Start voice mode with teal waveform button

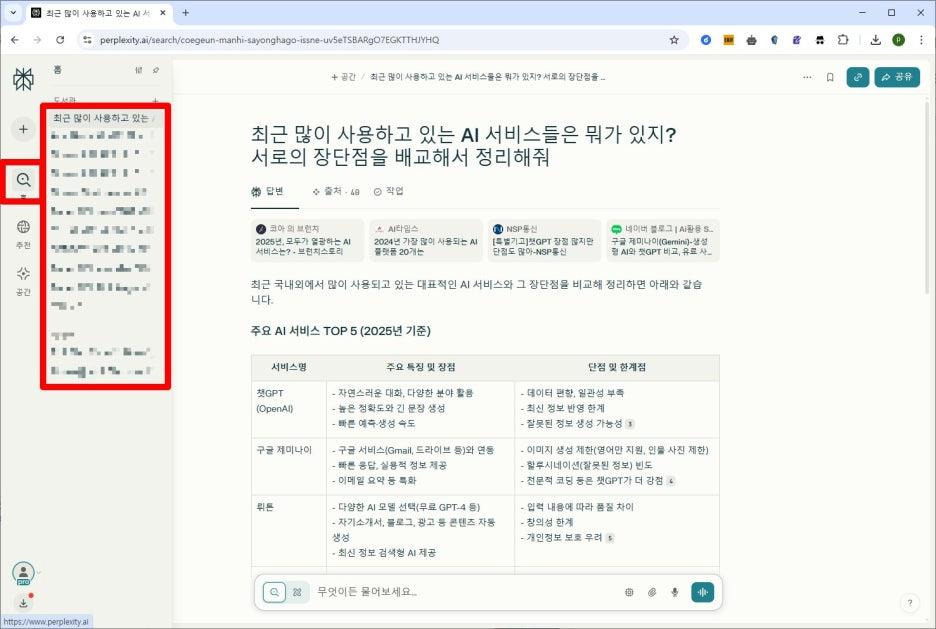pos(703,592)
